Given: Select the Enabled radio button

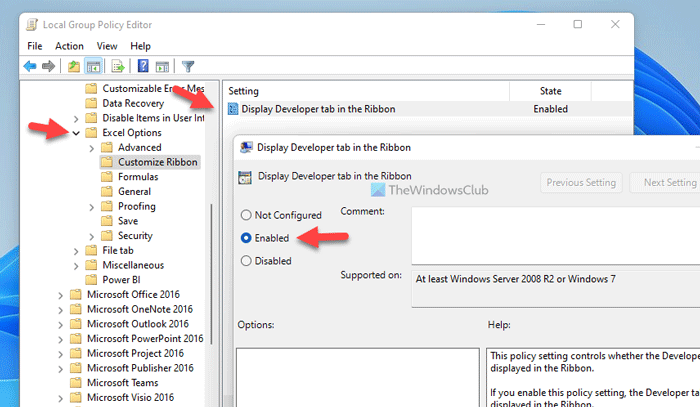Looking at the screenshot, I should pyautogui.click(x=246, y=238).
